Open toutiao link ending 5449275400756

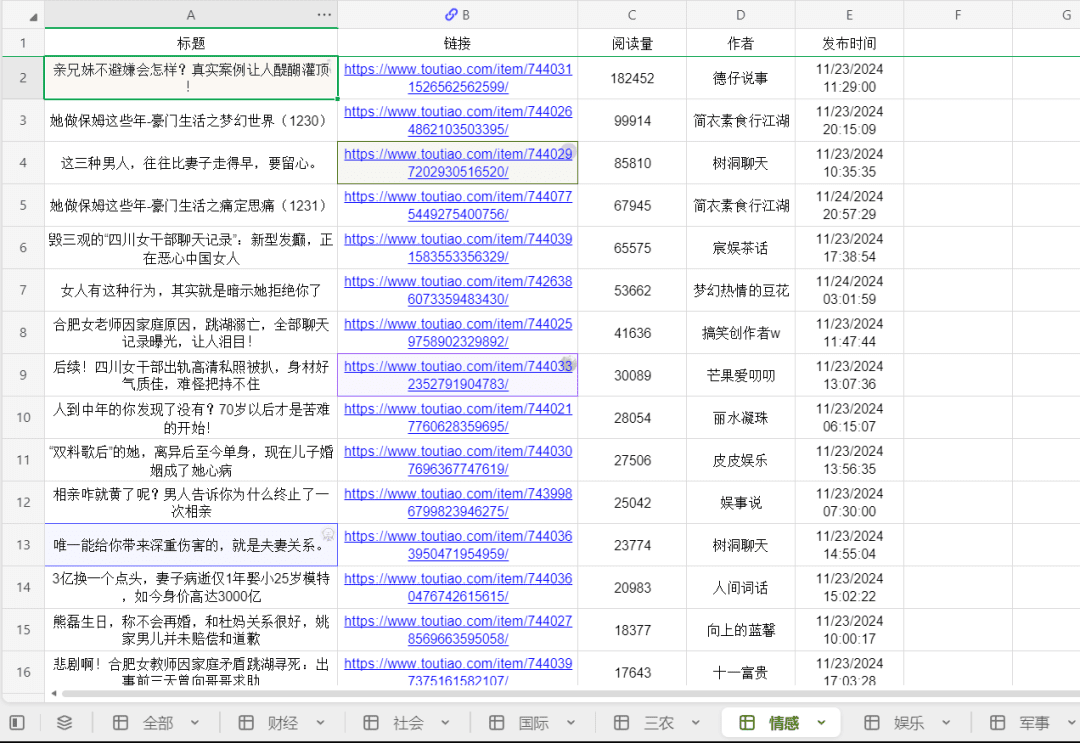point(458,205)
